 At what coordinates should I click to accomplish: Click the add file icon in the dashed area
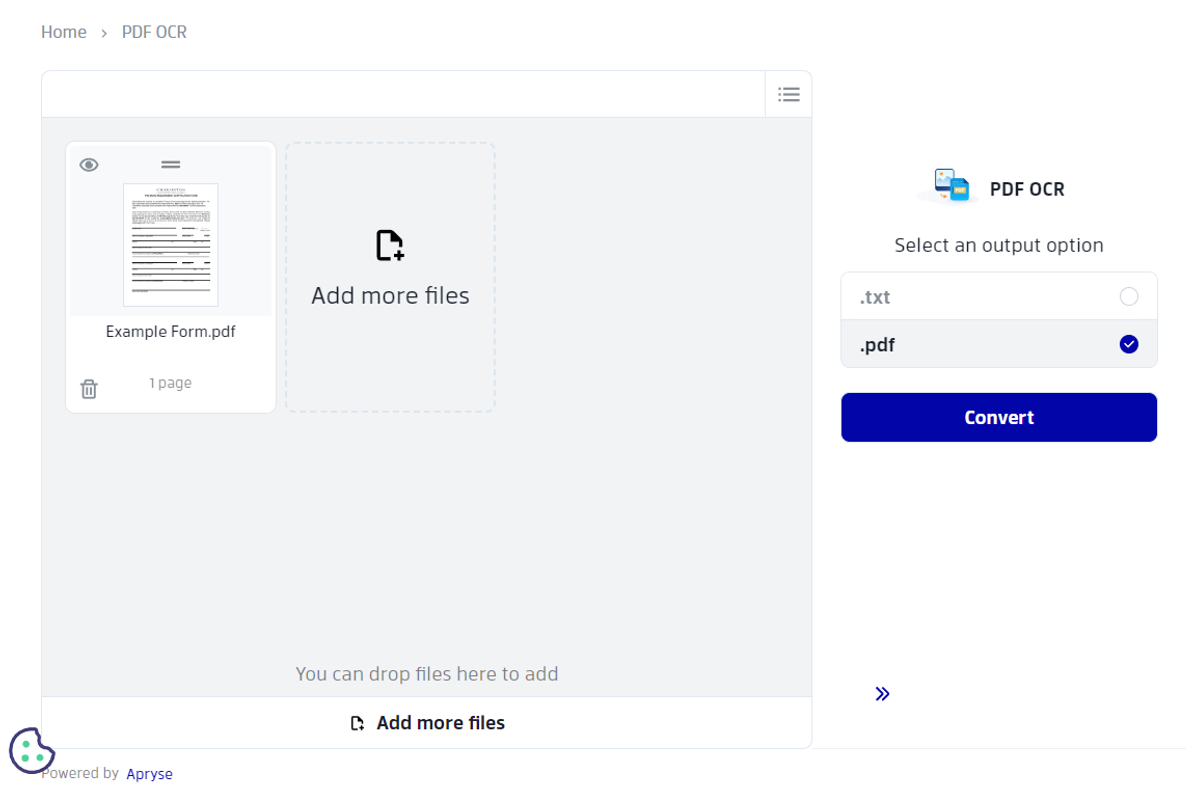[390, 245]
